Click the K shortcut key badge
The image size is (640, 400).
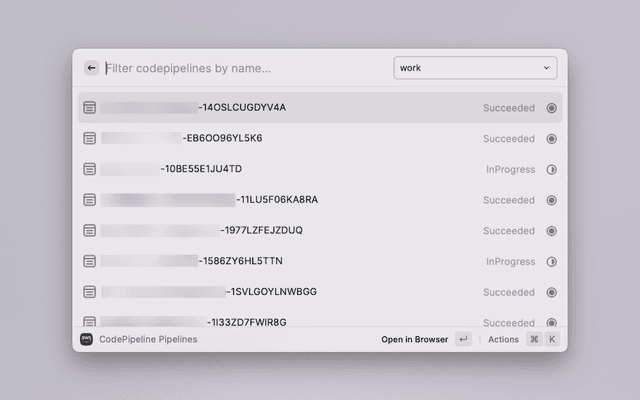[551, 339]
